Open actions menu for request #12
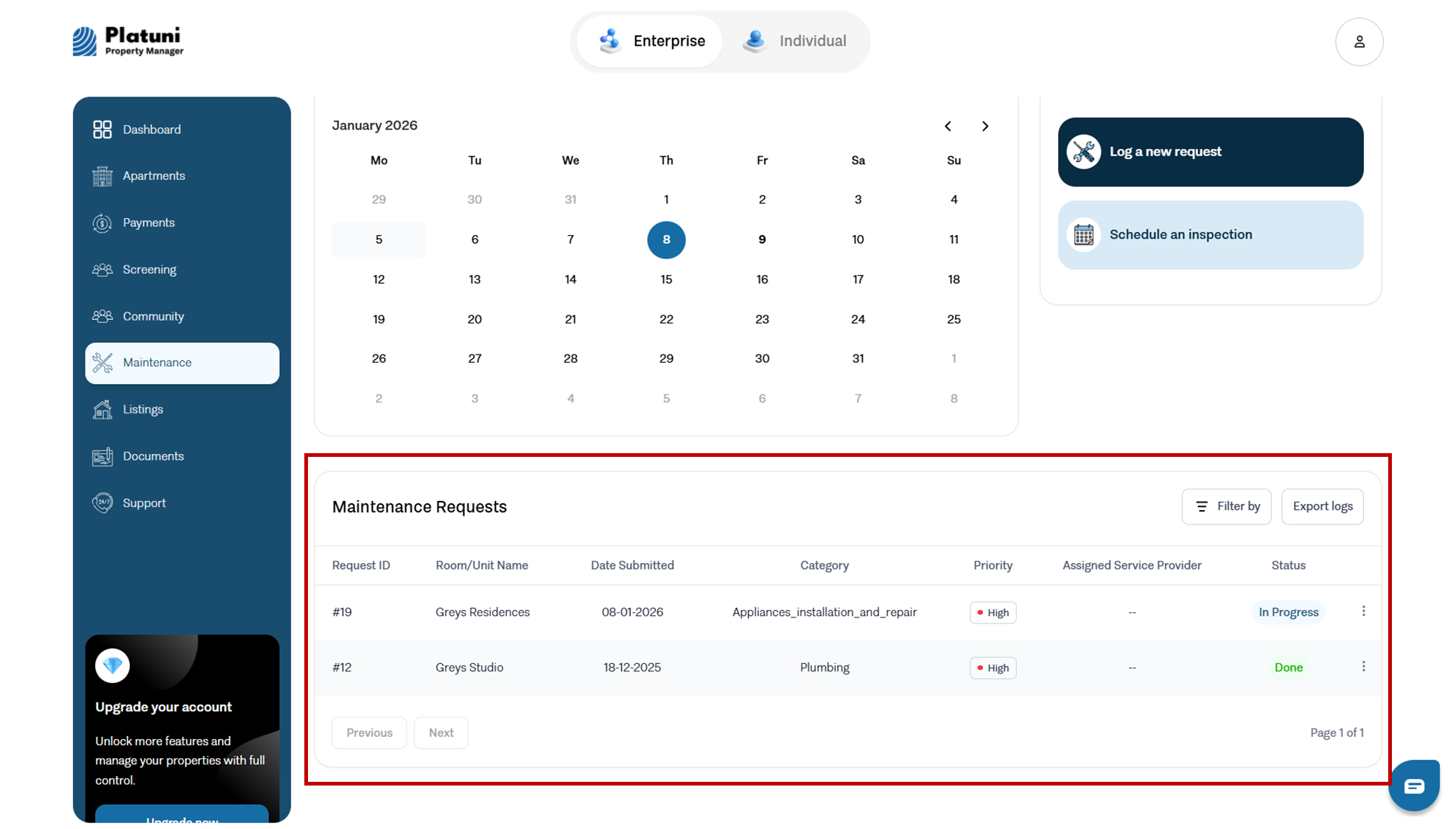The width and height of the screenshot is (1456, 829). pyautogui.click(x=1363, y=667)
